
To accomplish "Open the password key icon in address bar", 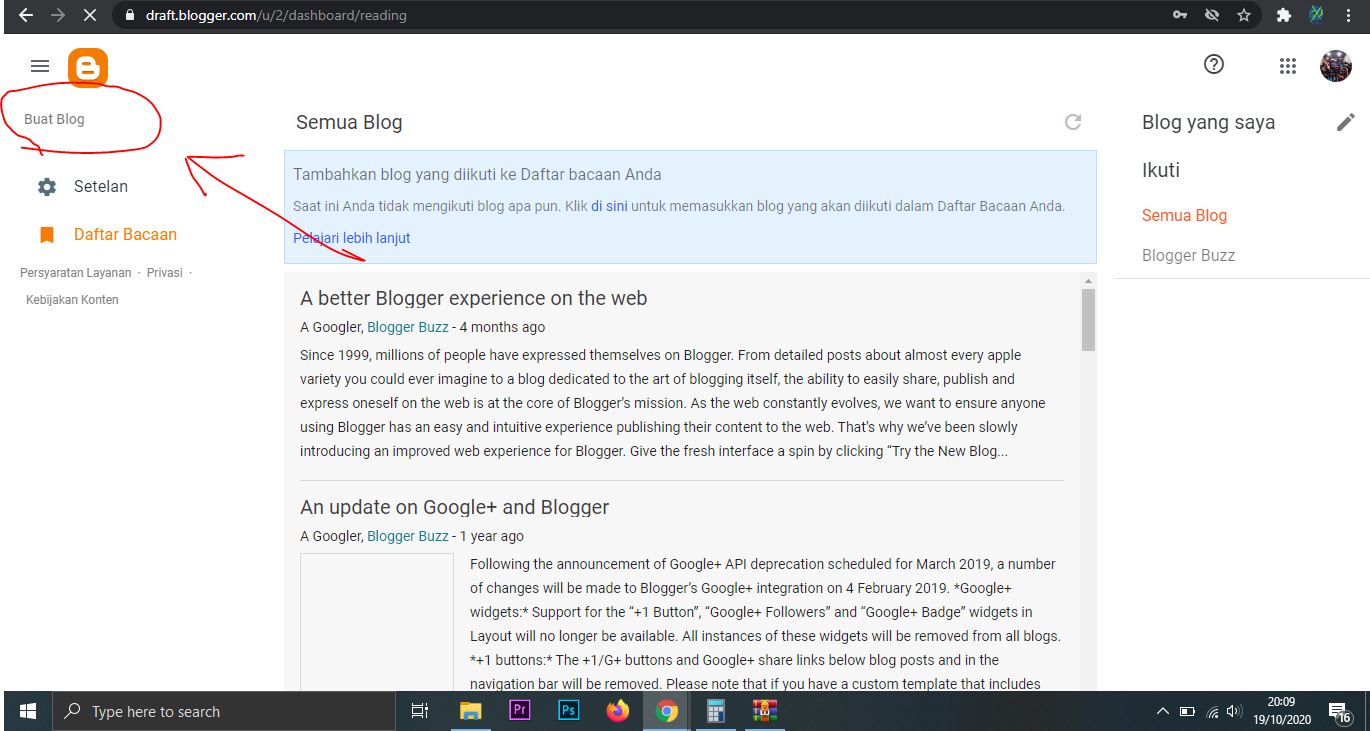I will tap(1180, 15).
